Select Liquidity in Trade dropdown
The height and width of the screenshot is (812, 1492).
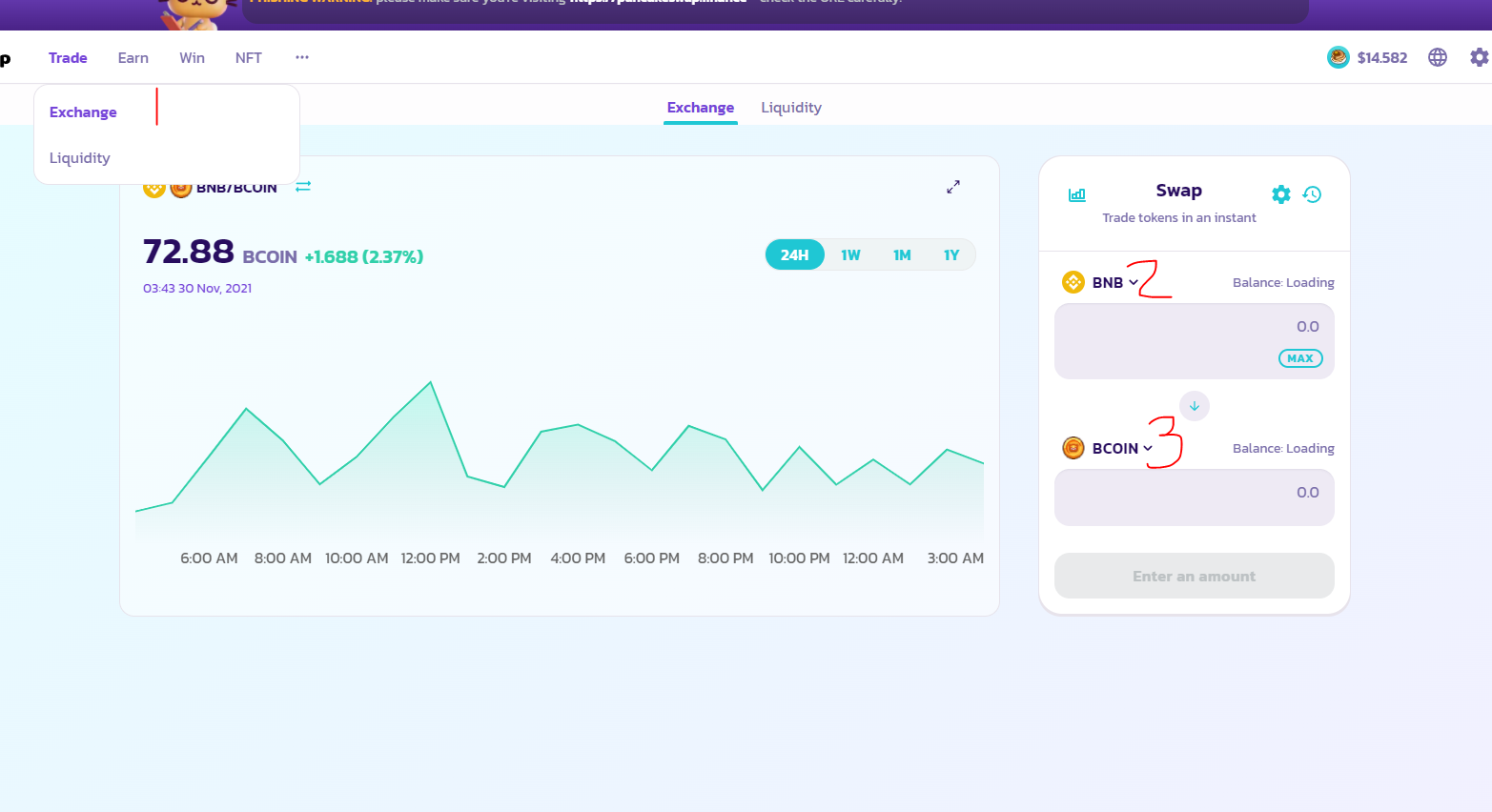[x=80, y=158]
